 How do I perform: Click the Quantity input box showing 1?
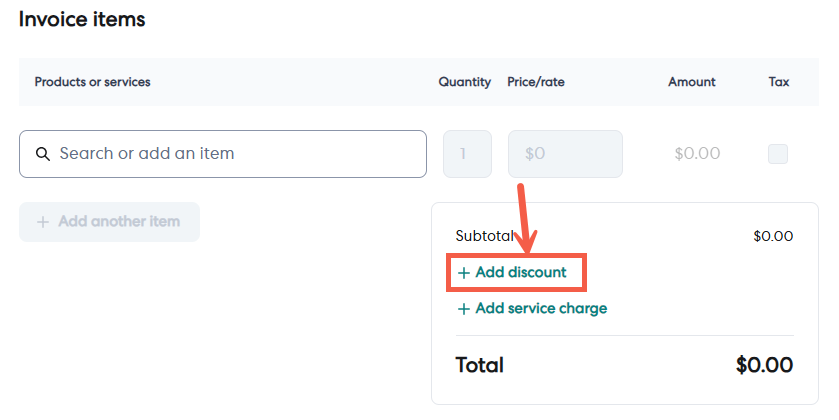[x=467, y=154]
